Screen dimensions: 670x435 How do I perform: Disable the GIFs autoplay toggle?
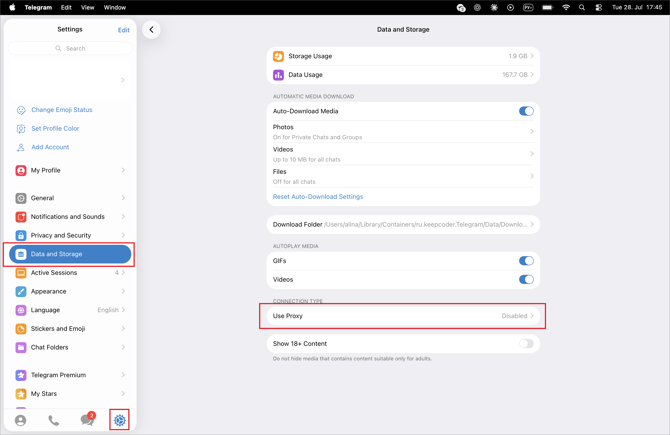[x=526, y=261]
